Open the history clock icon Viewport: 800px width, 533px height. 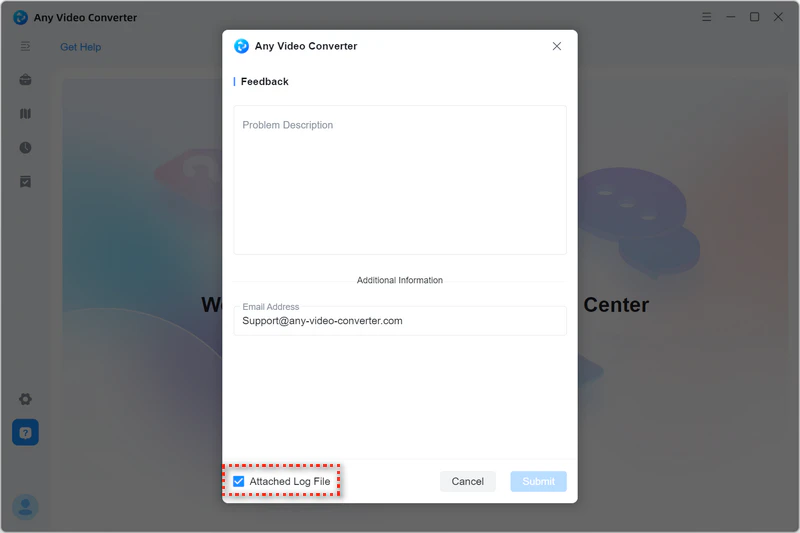[x=26, y=148]
